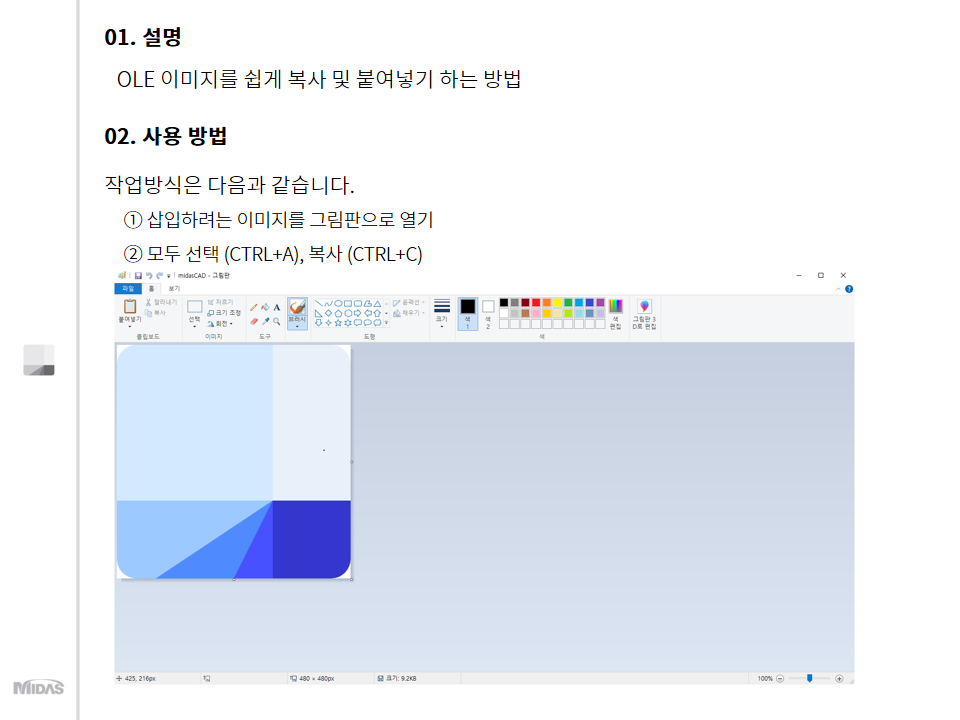The image size is (960, 720).
Task: Select the Pencil tool
Action: [x=253, y=307]
